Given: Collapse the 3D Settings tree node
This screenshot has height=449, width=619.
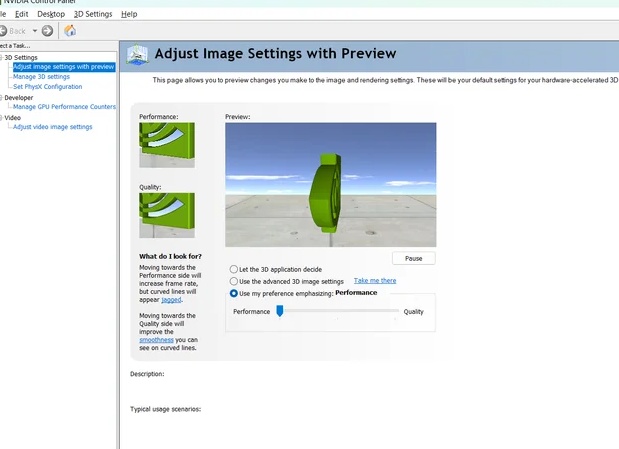Looking at the screenshot, I should coord(1,58).
